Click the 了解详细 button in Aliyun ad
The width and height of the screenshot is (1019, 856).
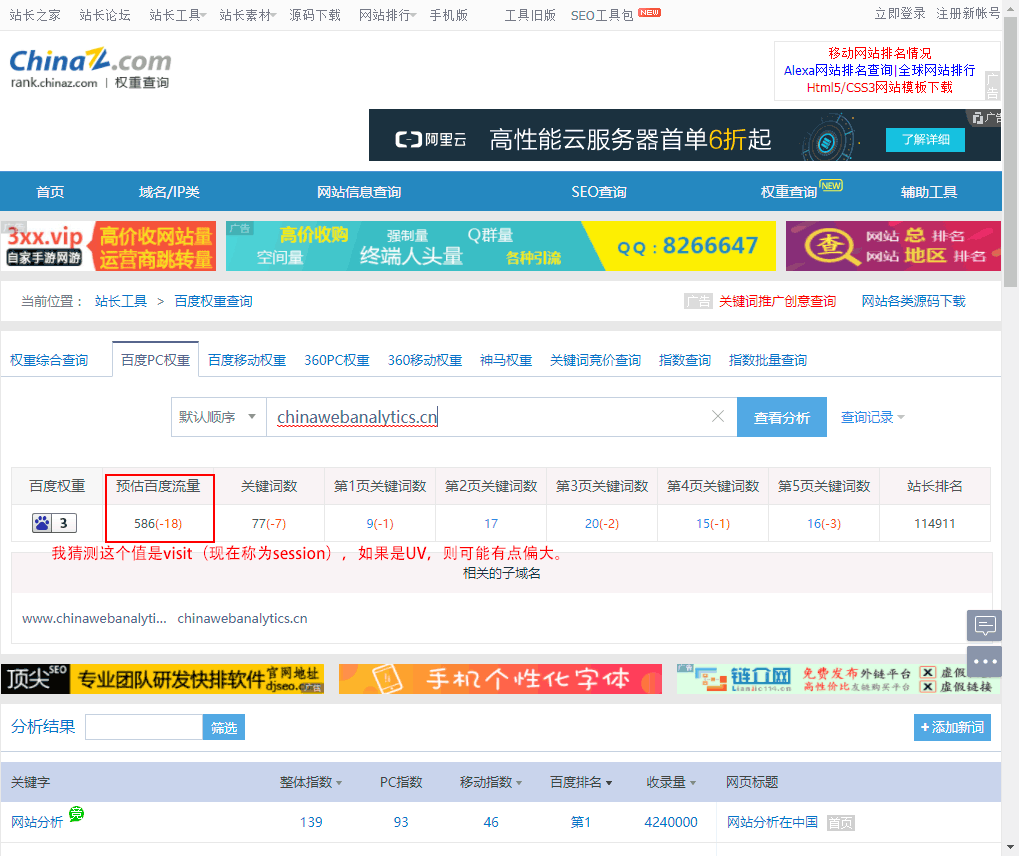[925, 139]
